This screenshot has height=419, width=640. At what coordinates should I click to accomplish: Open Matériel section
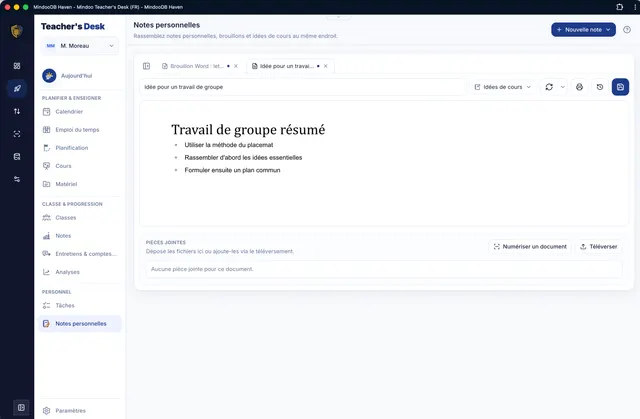tap(80, 184)
